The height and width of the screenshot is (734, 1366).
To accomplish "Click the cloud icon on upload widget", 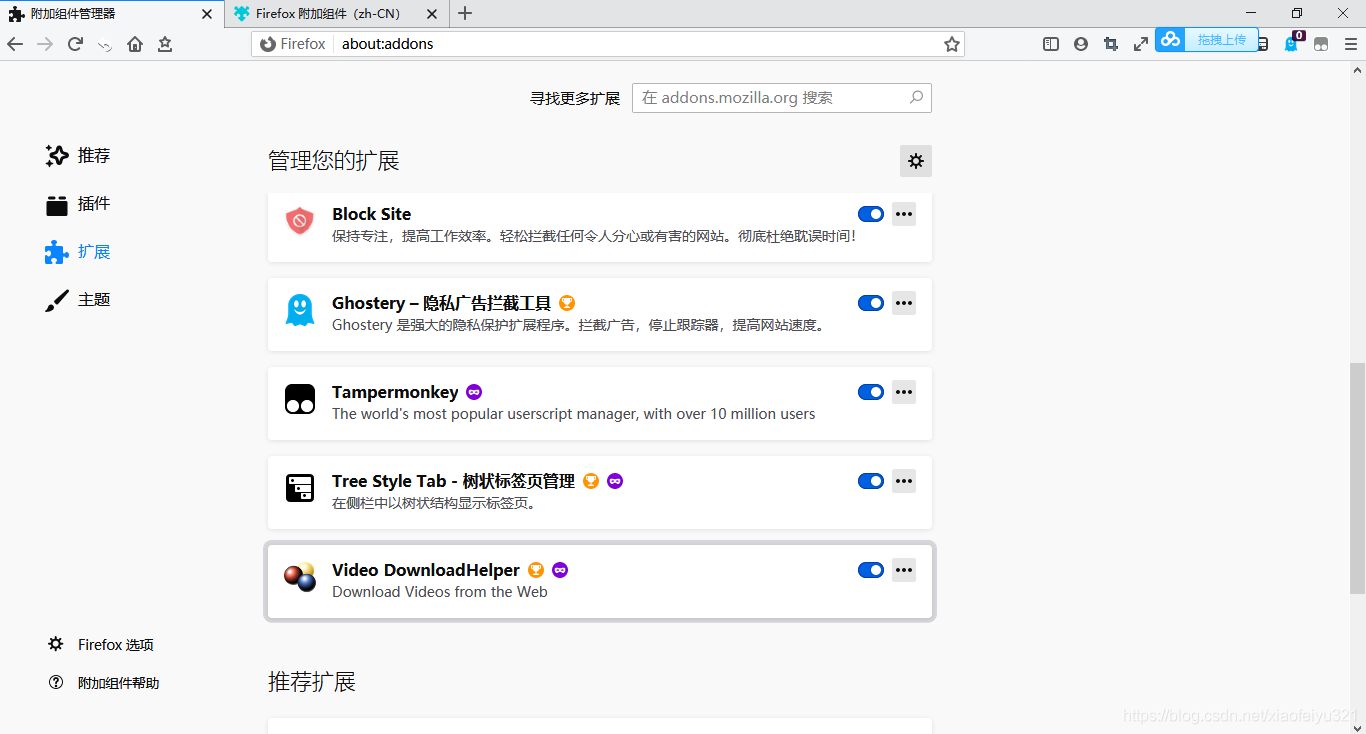I will 1170,39.
